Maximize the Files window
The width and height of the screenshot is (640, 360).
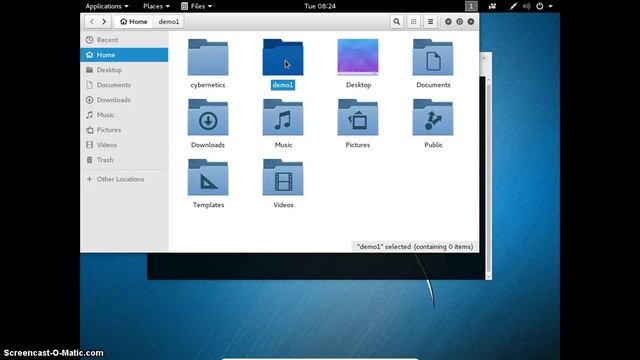460,22
